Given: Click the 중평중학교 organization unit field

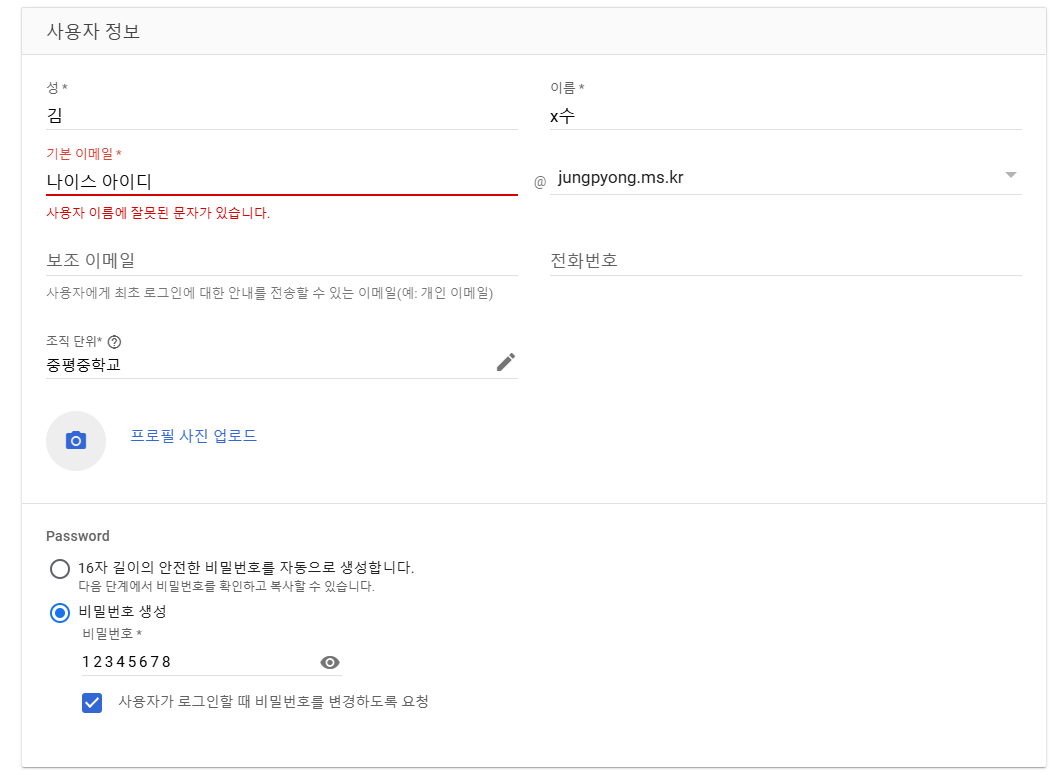Looking at the screenshot, I should click(268, 364).
